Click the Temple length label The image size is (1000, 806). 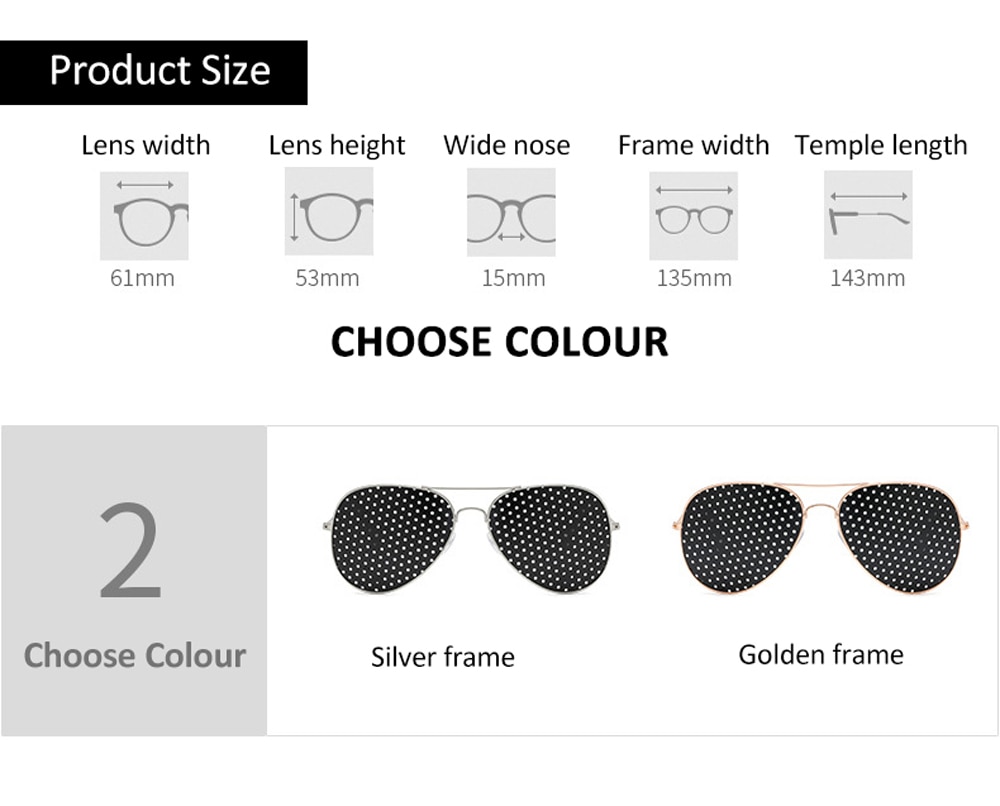tap(881, 146)
